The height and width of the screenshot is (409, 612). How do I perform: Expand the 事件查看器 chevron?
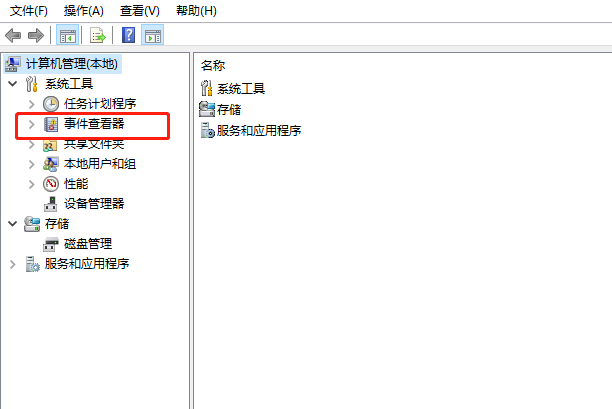point(32,124)
